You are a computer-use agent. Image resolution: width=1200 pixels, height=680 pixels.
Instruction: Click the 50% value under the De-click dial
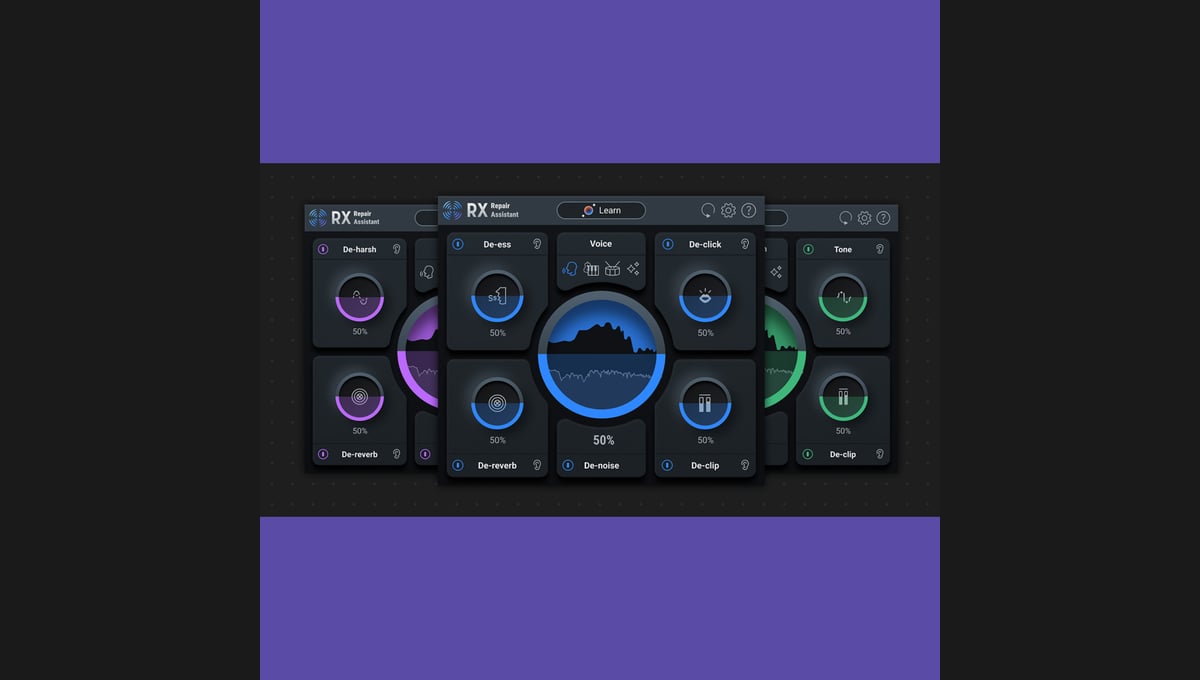click(705, 333)
